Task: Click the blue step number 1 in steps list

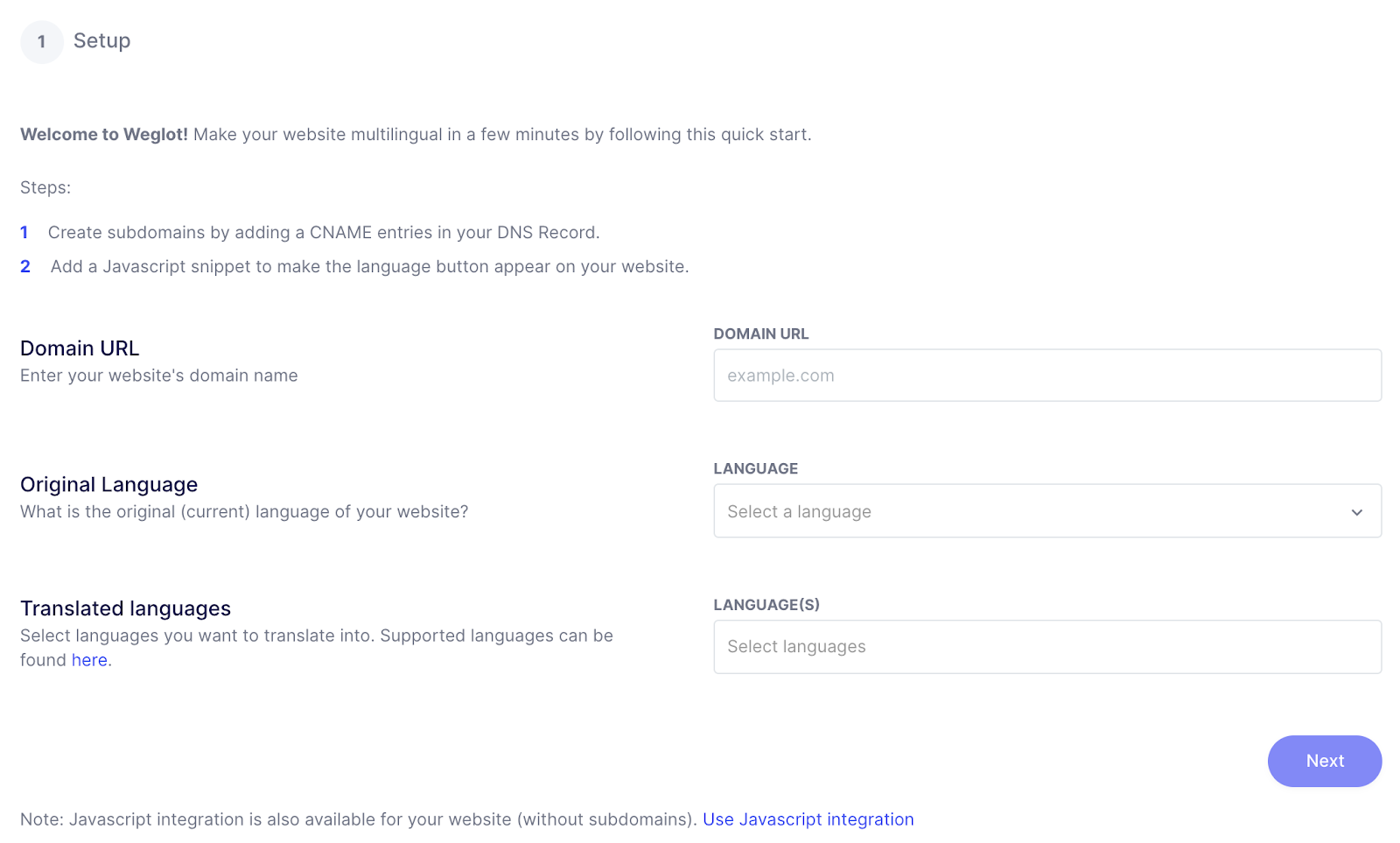Action: click(24, 232)
